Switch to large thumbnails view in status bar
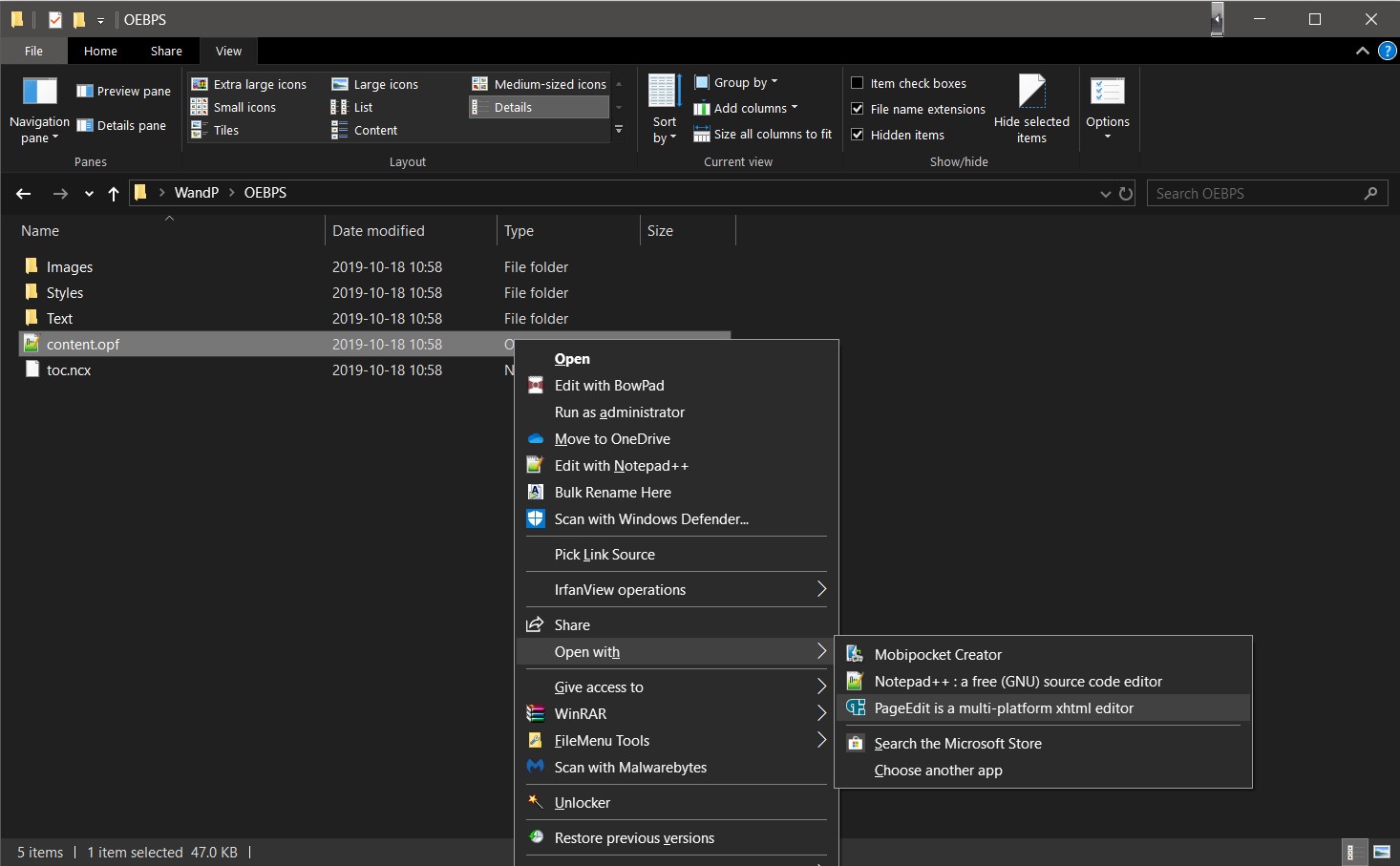Screen dimensions: 1400x866 point(1381,852)
